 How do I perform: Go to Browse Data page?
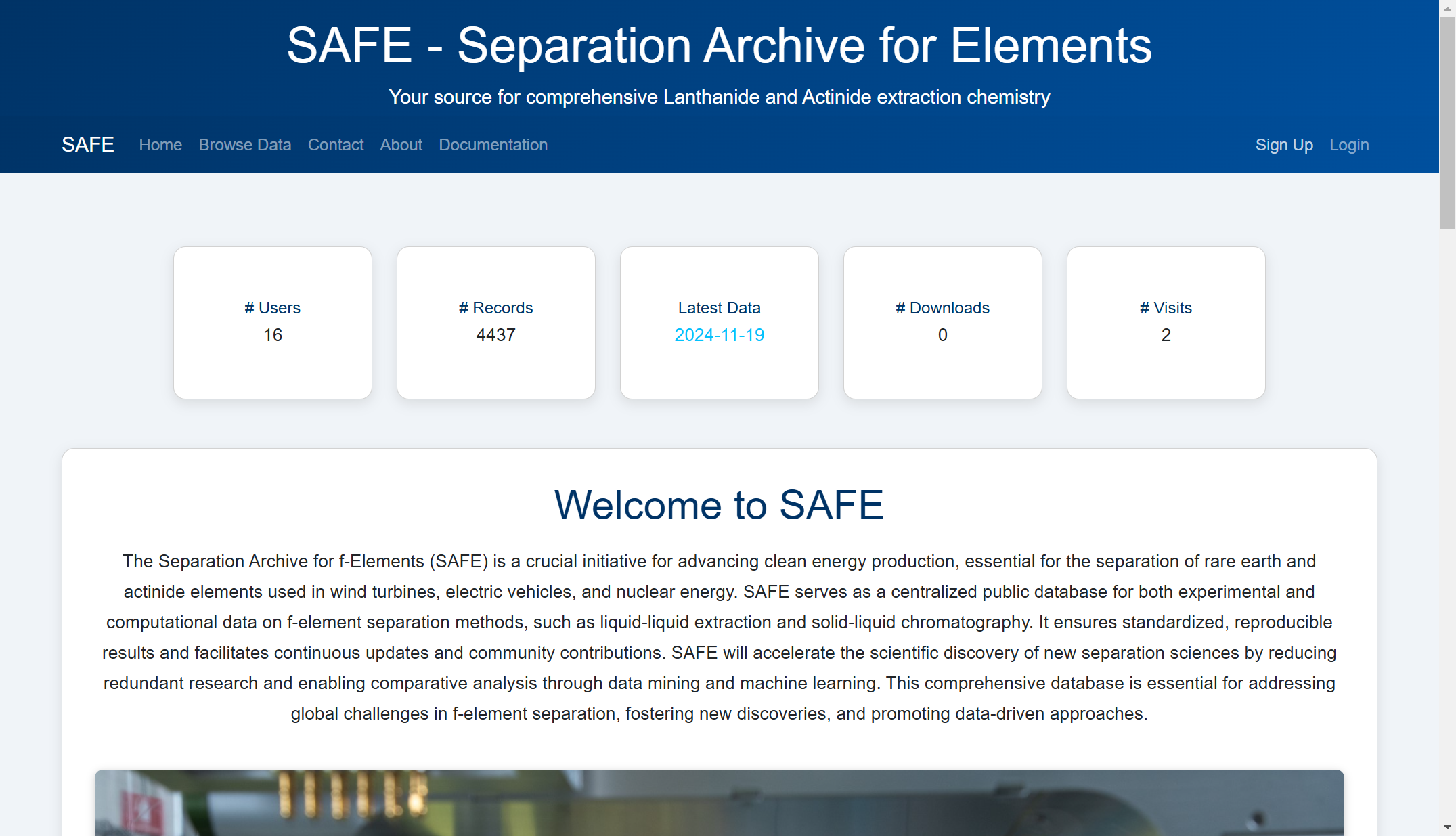(245, 145)
